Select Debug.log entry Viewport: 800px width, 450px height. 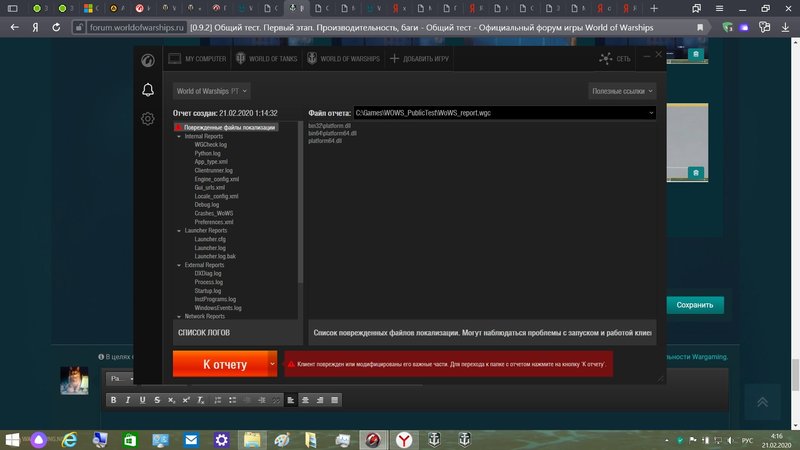[x=207, y=205]
